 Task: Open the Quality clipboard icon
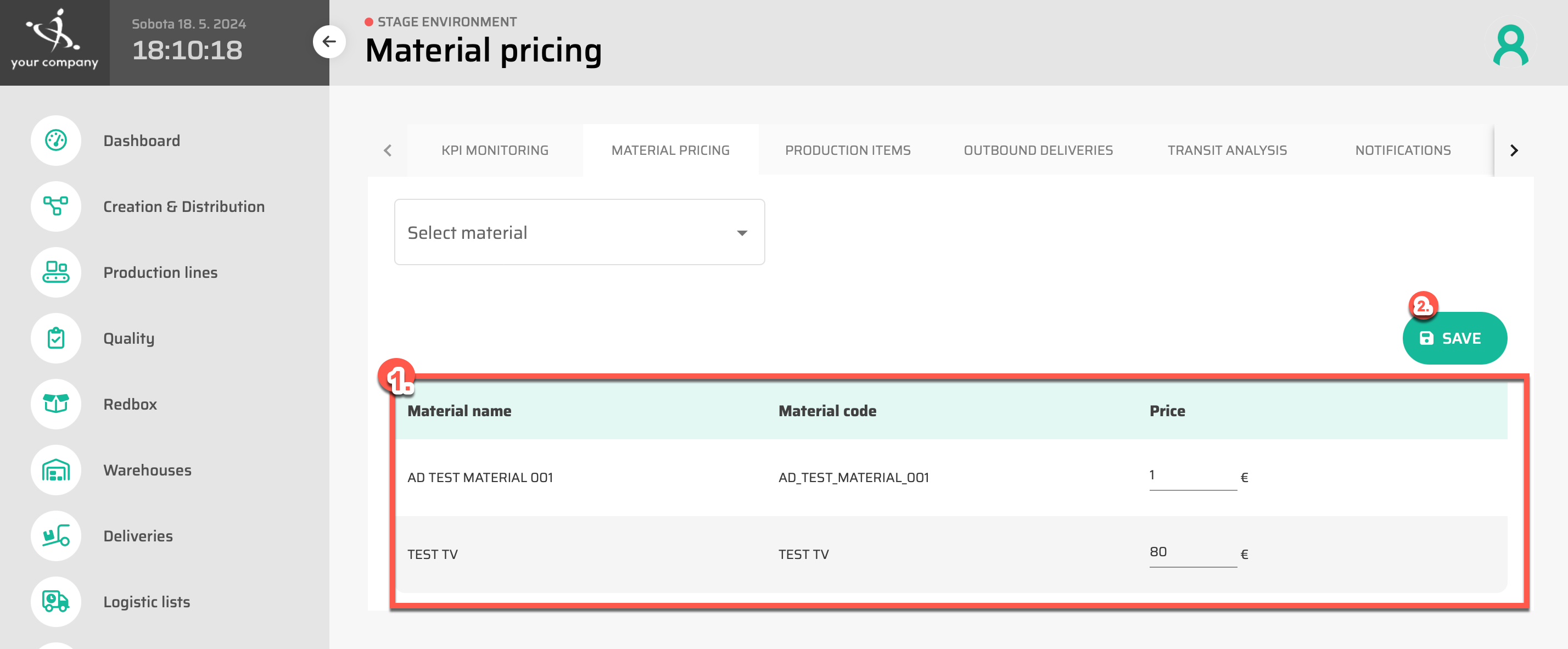pos(55,338)
